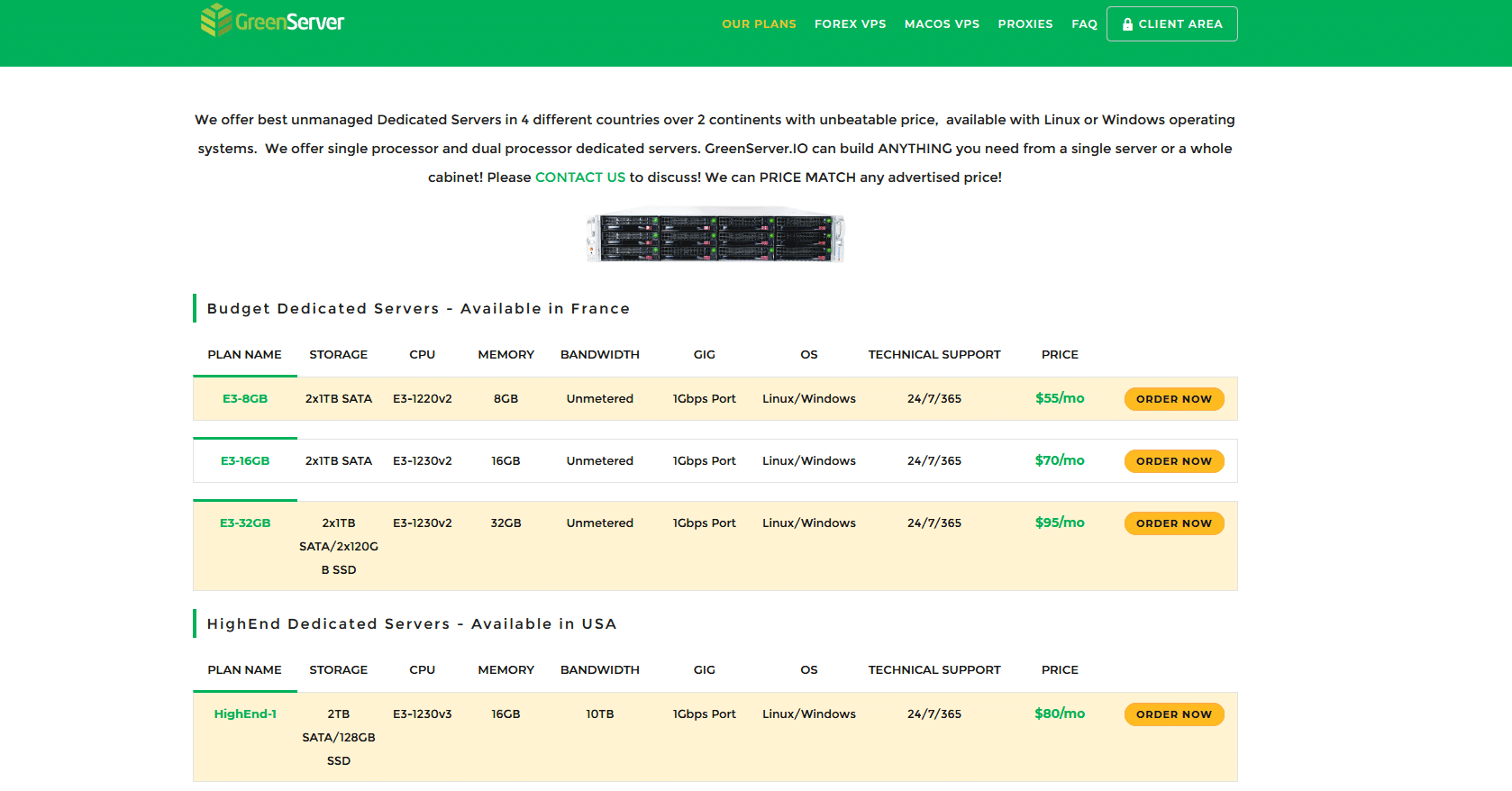The image size is (1512, 791).
Task: Go to the MACOS VPS page
Action: tap(942, 24)
